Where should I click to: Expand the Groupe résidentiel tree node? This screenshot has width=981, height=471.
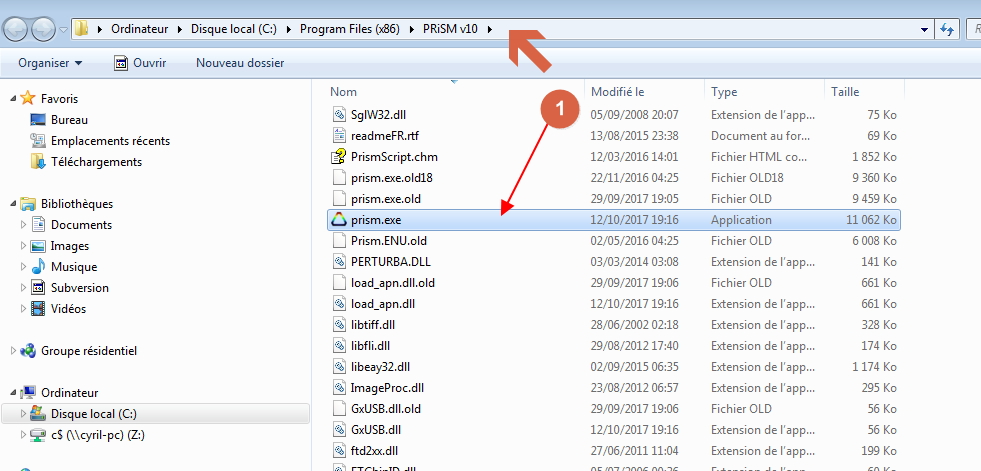pyautogui.click(x=13, y=351)
